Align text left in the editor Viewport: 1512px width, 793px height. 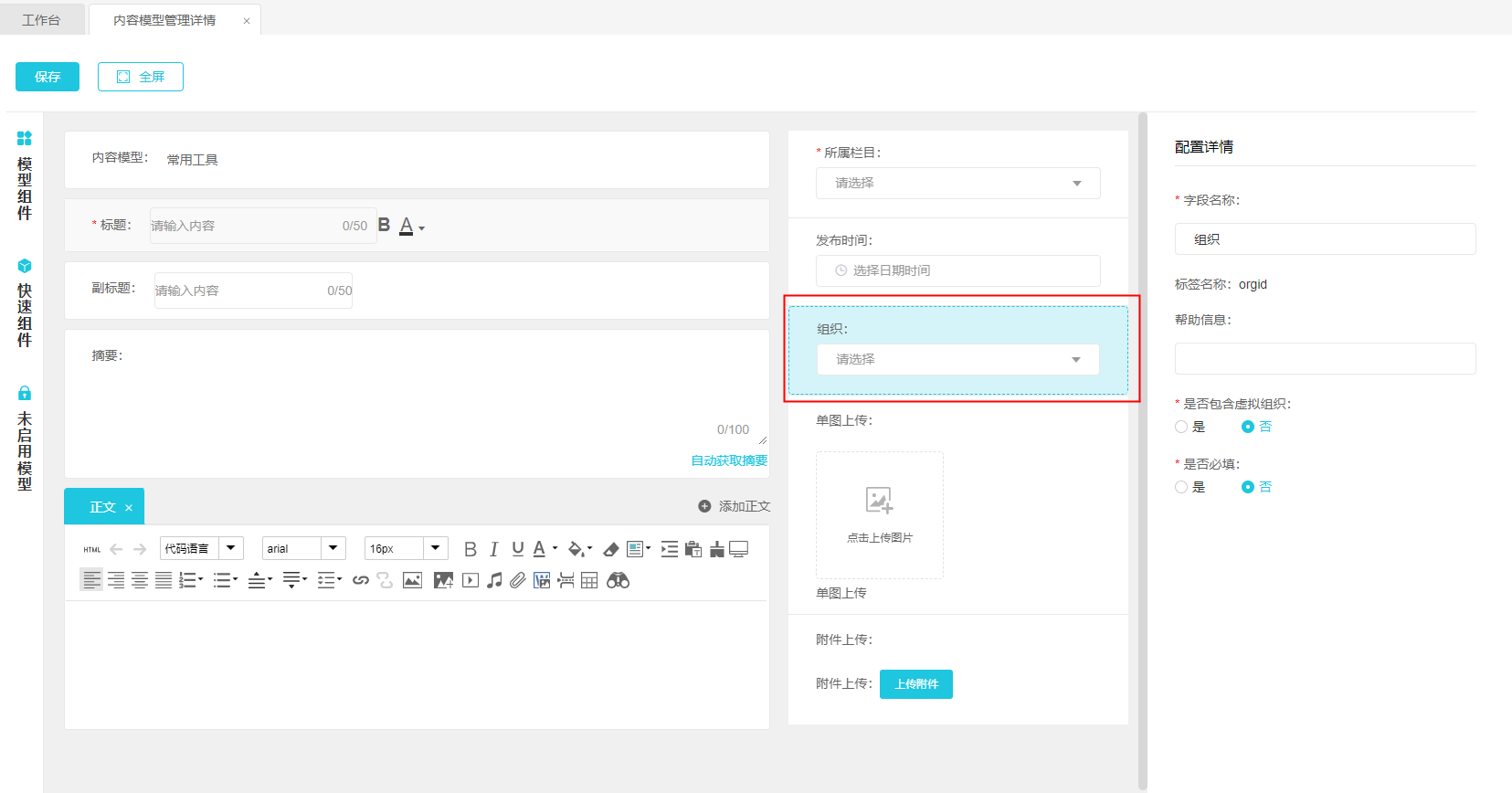(x=91, y=580)
